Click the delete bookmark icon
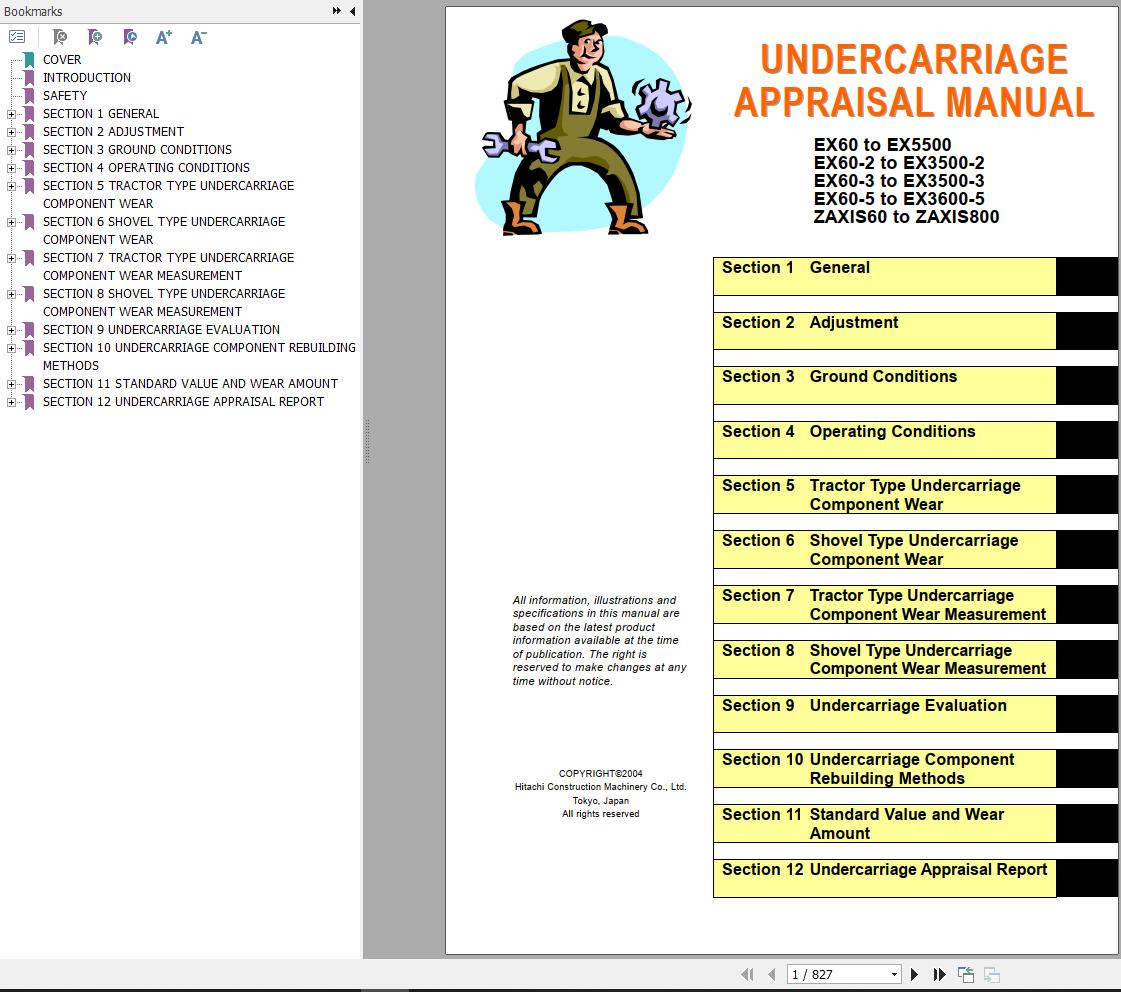This screenshot has height=992, width=1121. [x=60, y=36]
